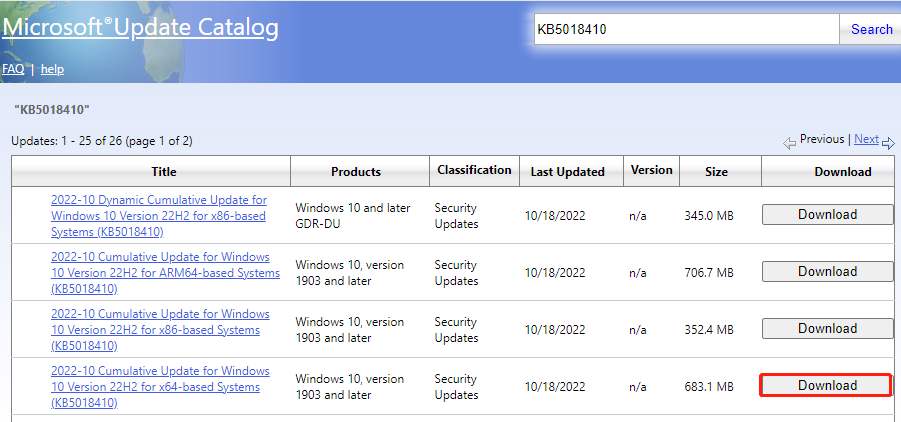Open the Cumulative Update x86-based Systems link
Image resolution: width=901 pixels, height=422 pixels.
pos(160,330)
